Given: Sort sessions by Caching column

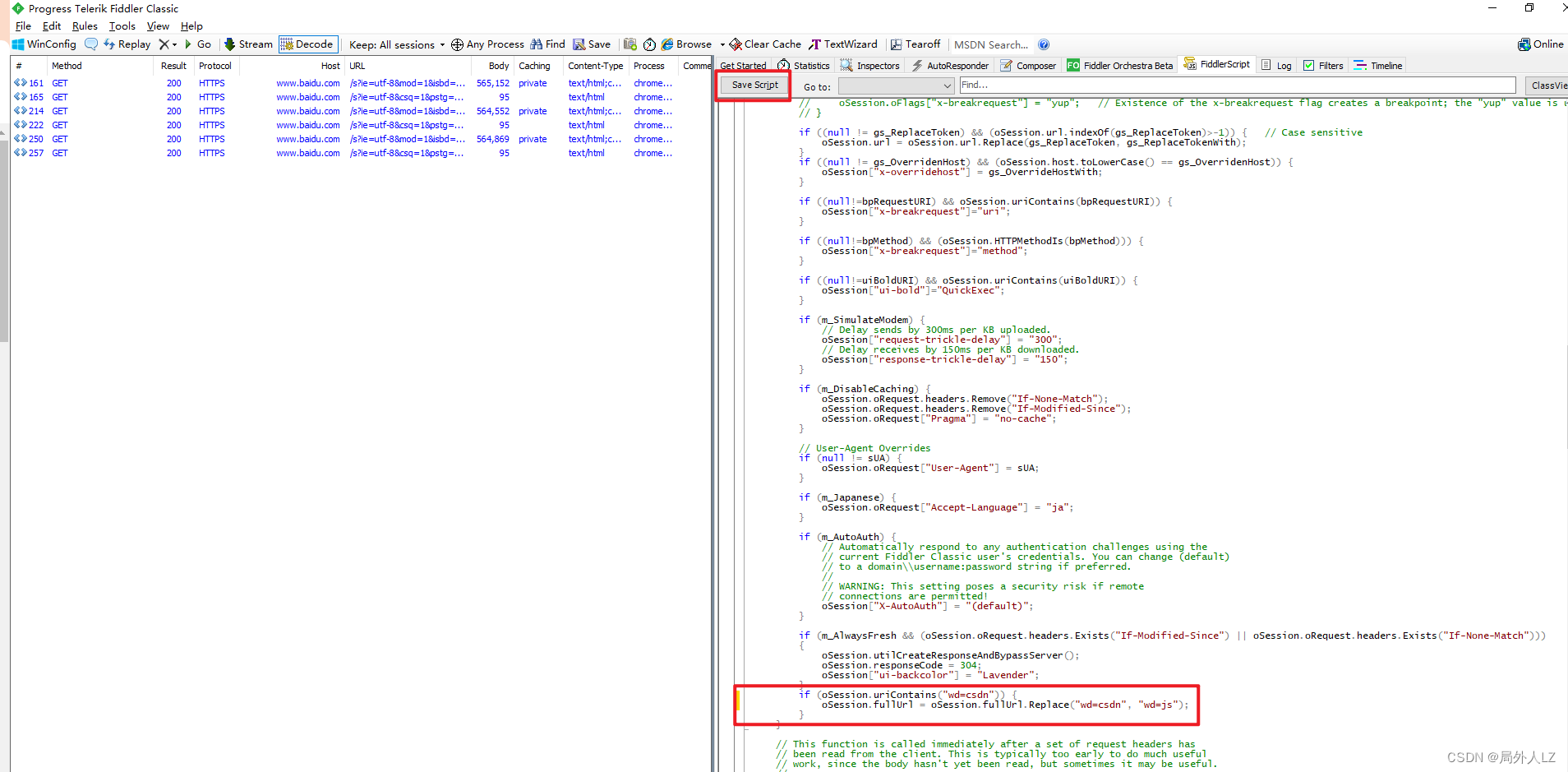Looking at the screenshot, I should pos(538,66).
